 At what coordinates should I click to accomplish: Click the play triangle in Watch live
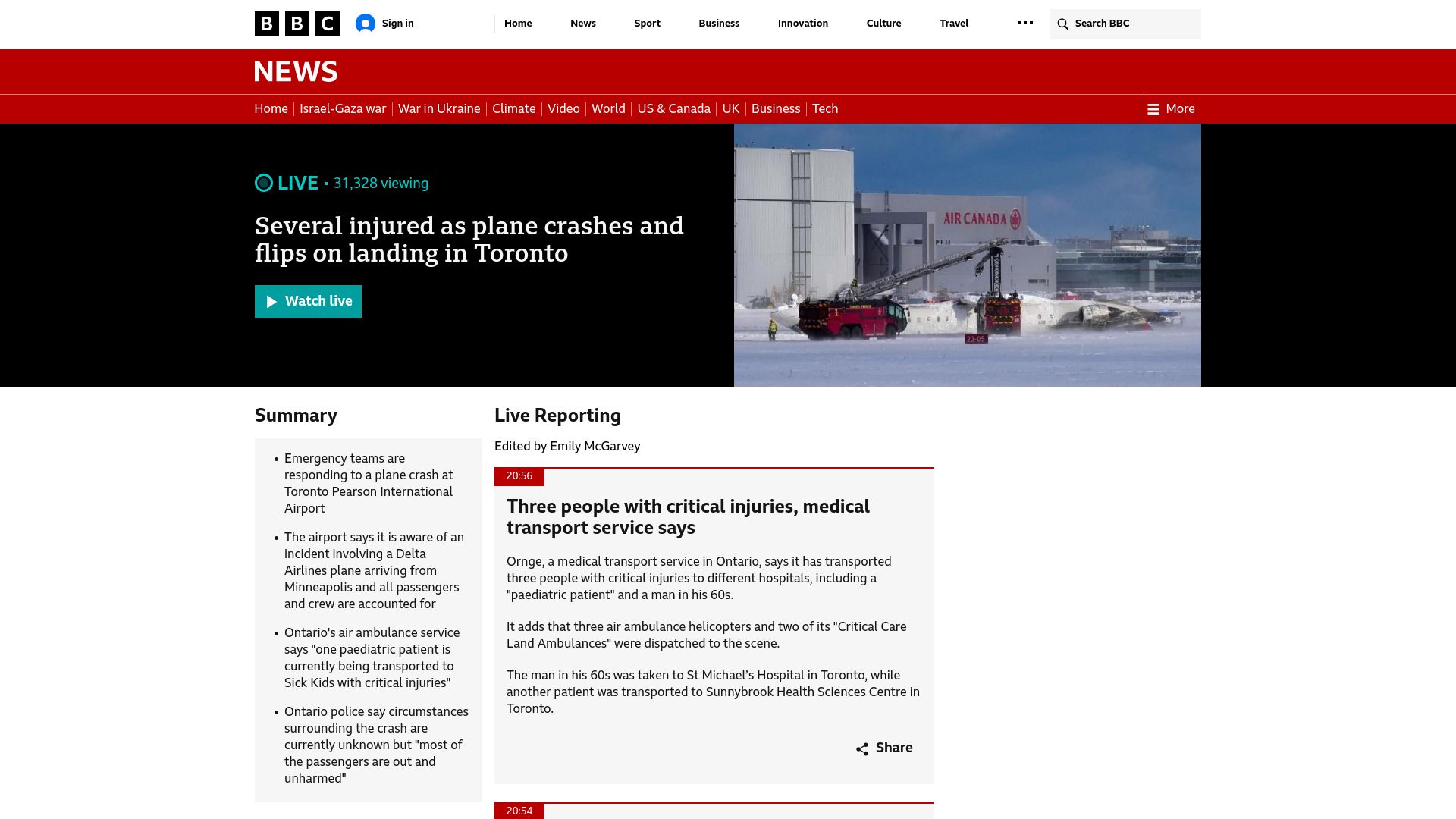click(271, 302)
